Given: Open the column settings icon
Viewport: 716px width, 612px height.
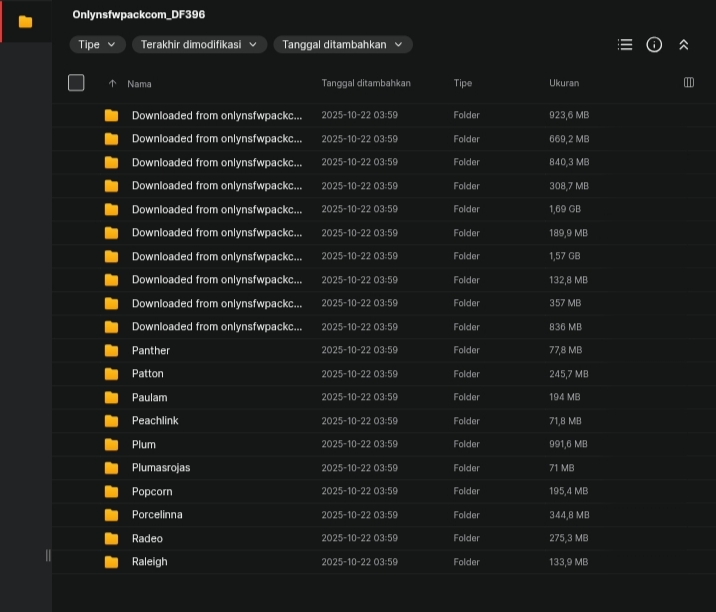Looking at the screenshot, I should [688, 83].
